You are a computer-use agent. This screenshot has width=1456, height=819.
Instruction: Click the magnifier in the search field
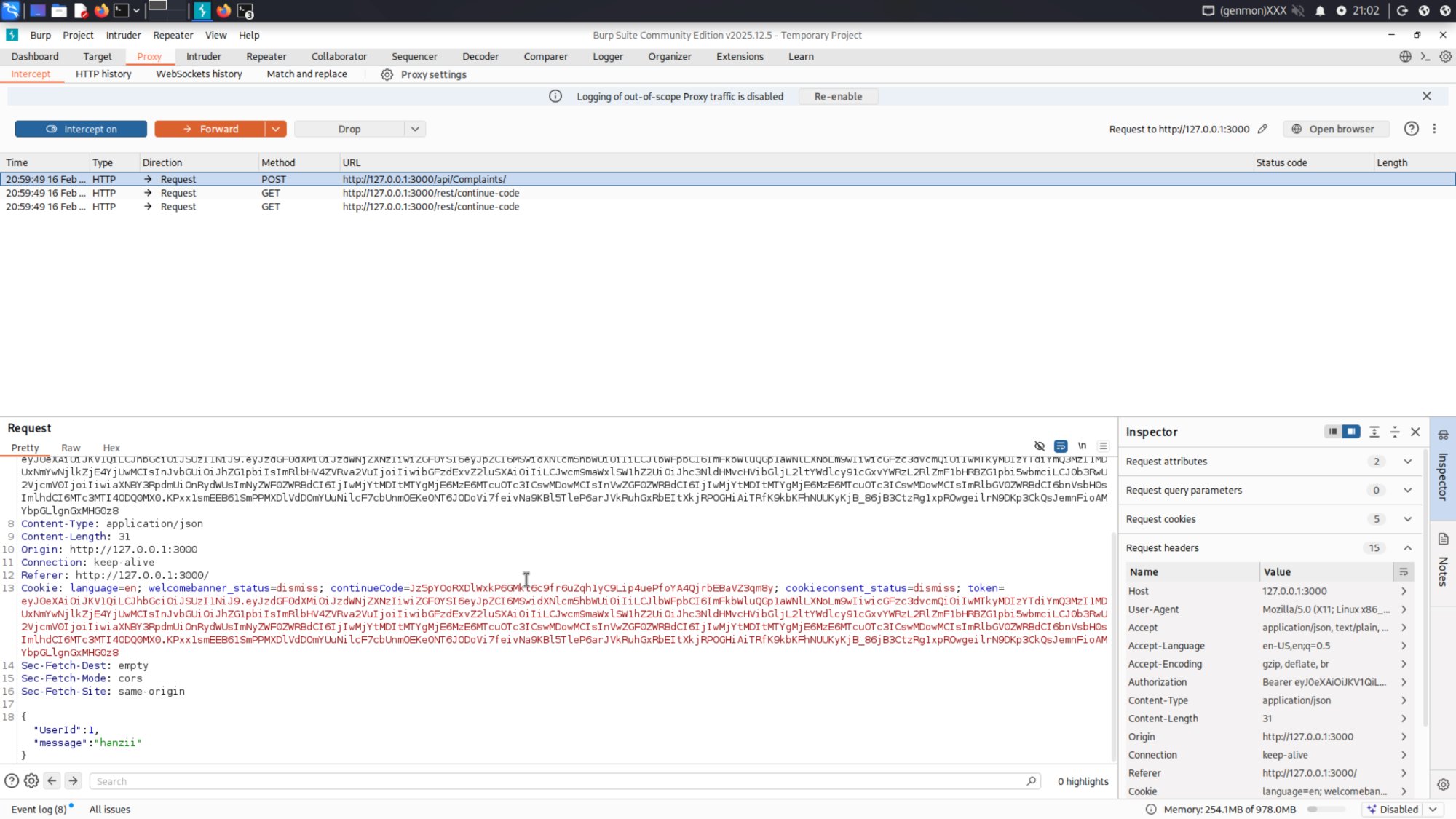point(1031,780)
